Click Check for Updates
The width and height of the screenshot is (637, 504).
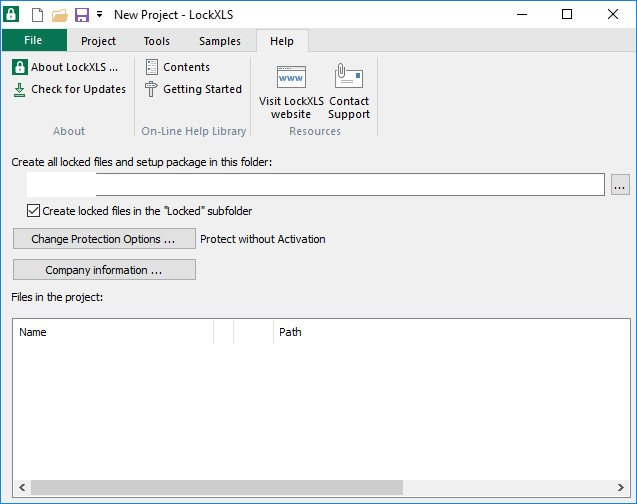[69, 89]
